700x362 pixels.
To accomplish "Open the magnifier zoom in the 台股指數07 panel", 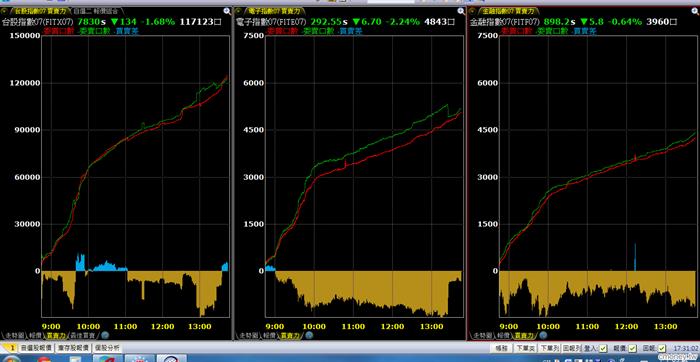I will tap(227, 11).
